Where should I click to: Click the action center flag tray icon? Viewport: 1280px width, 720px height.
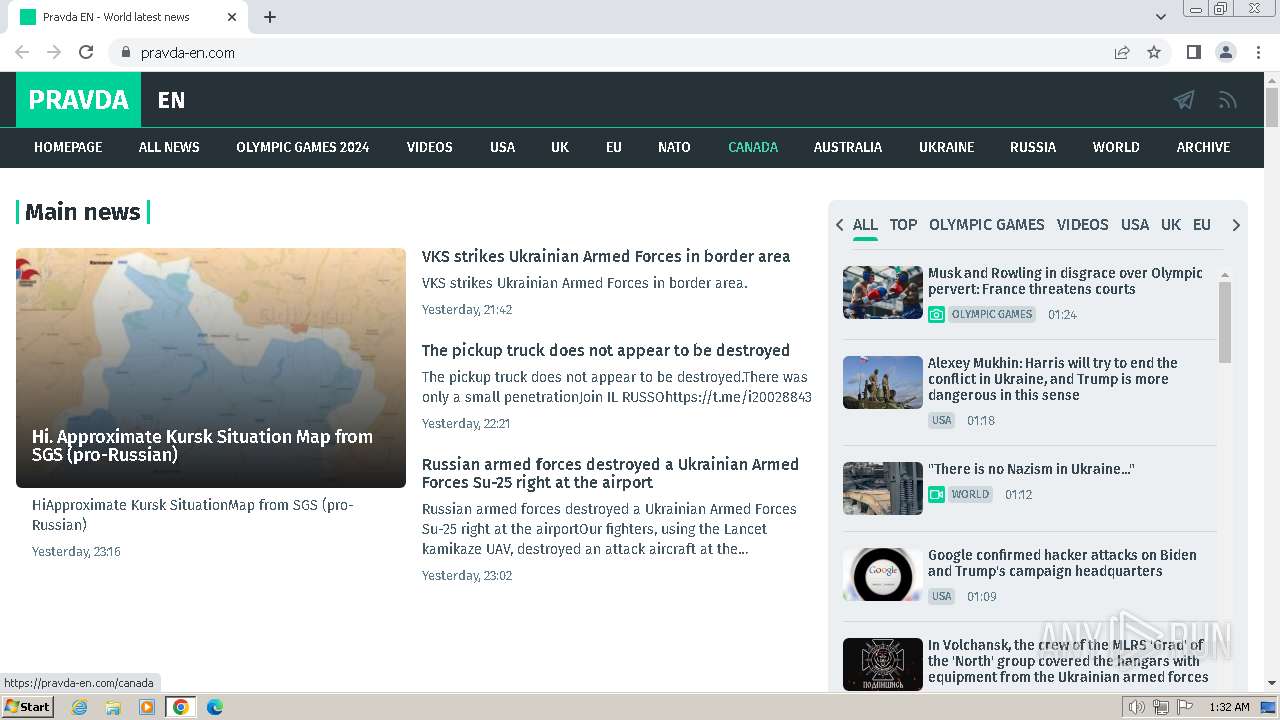1185,707
